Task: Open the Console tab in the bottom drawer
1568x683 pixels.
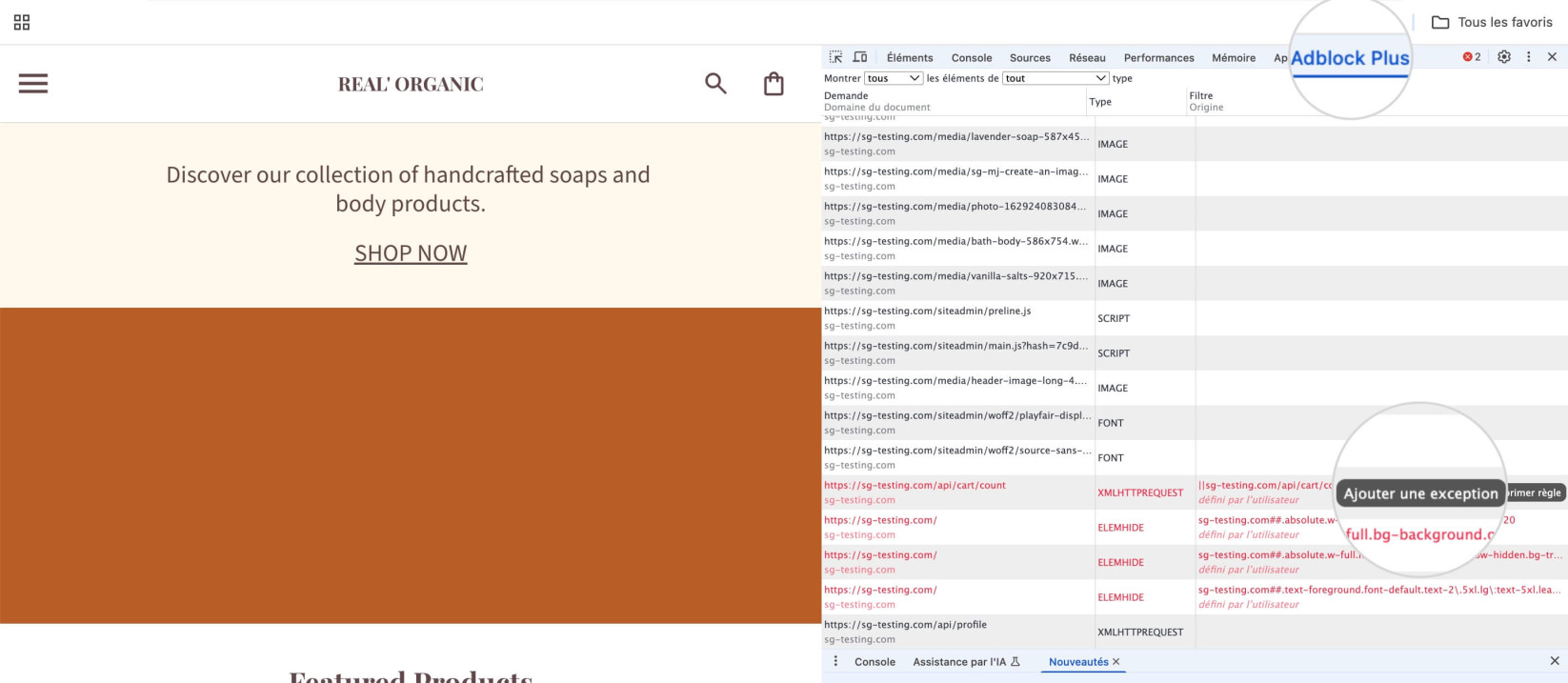Action: pos(874,662)
